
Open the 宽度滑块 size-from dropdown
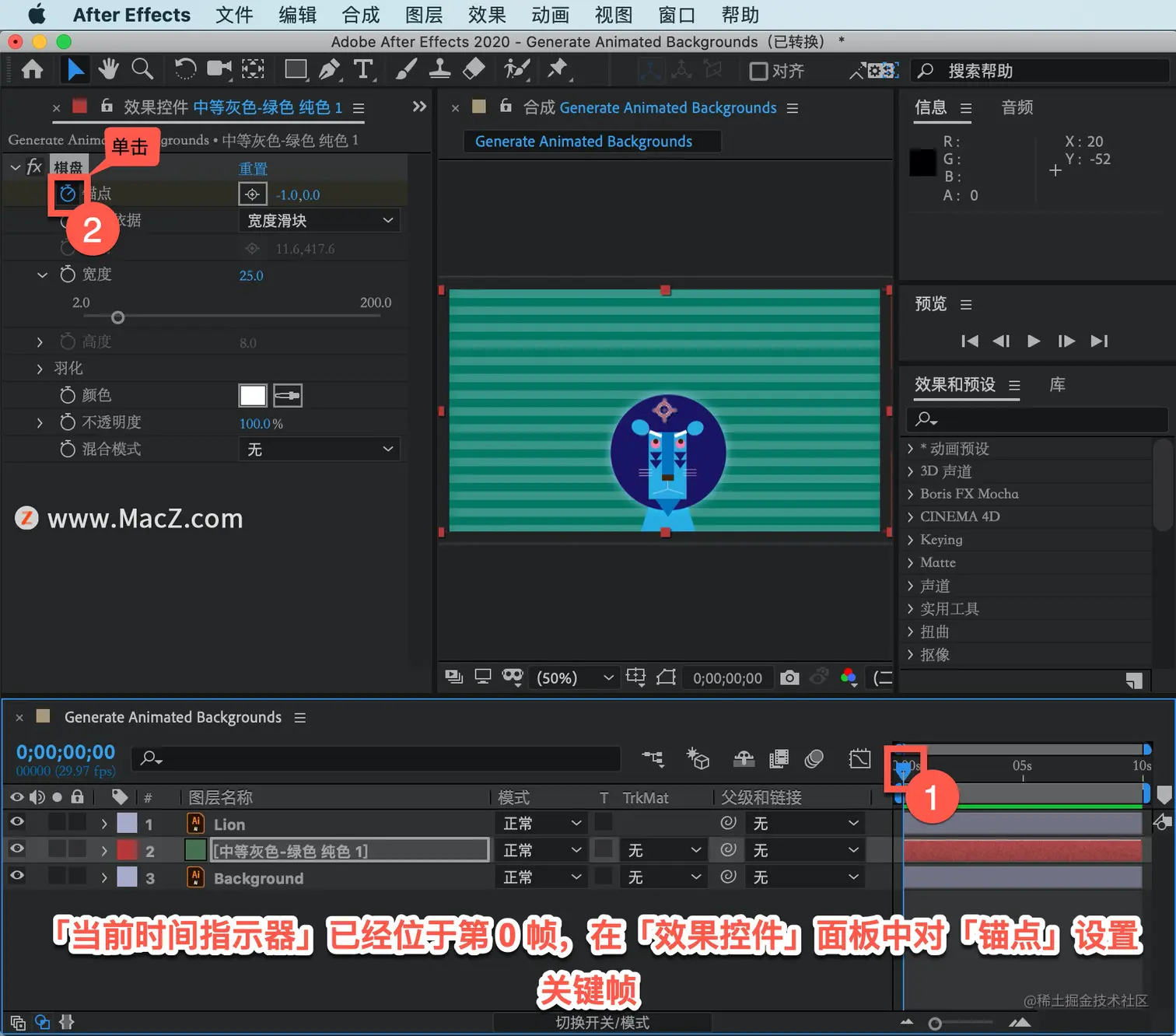pyautogui.click(x=319, y=221)
